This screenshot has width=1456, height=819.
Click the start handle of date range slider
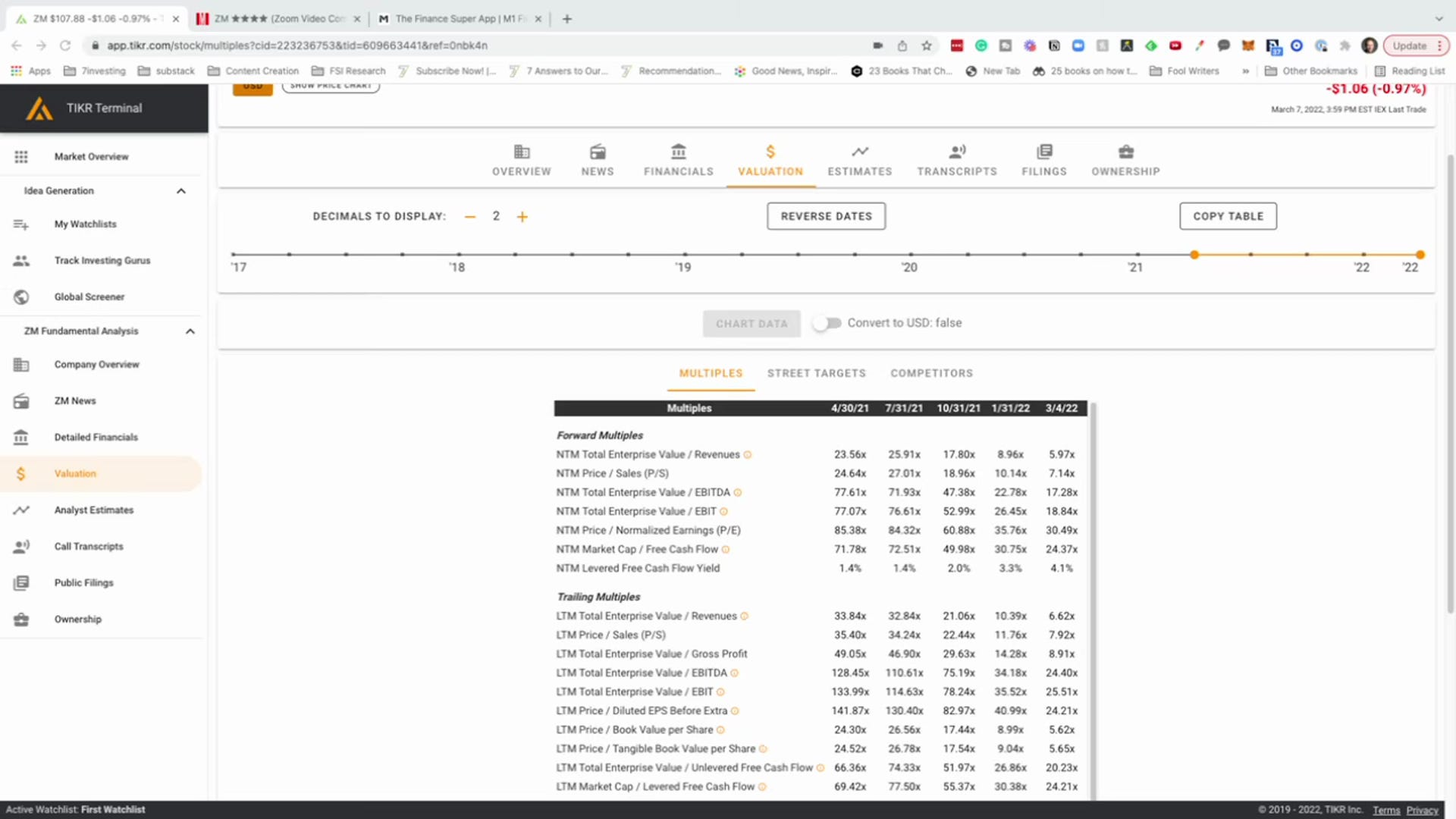(x=1194, y=255)
